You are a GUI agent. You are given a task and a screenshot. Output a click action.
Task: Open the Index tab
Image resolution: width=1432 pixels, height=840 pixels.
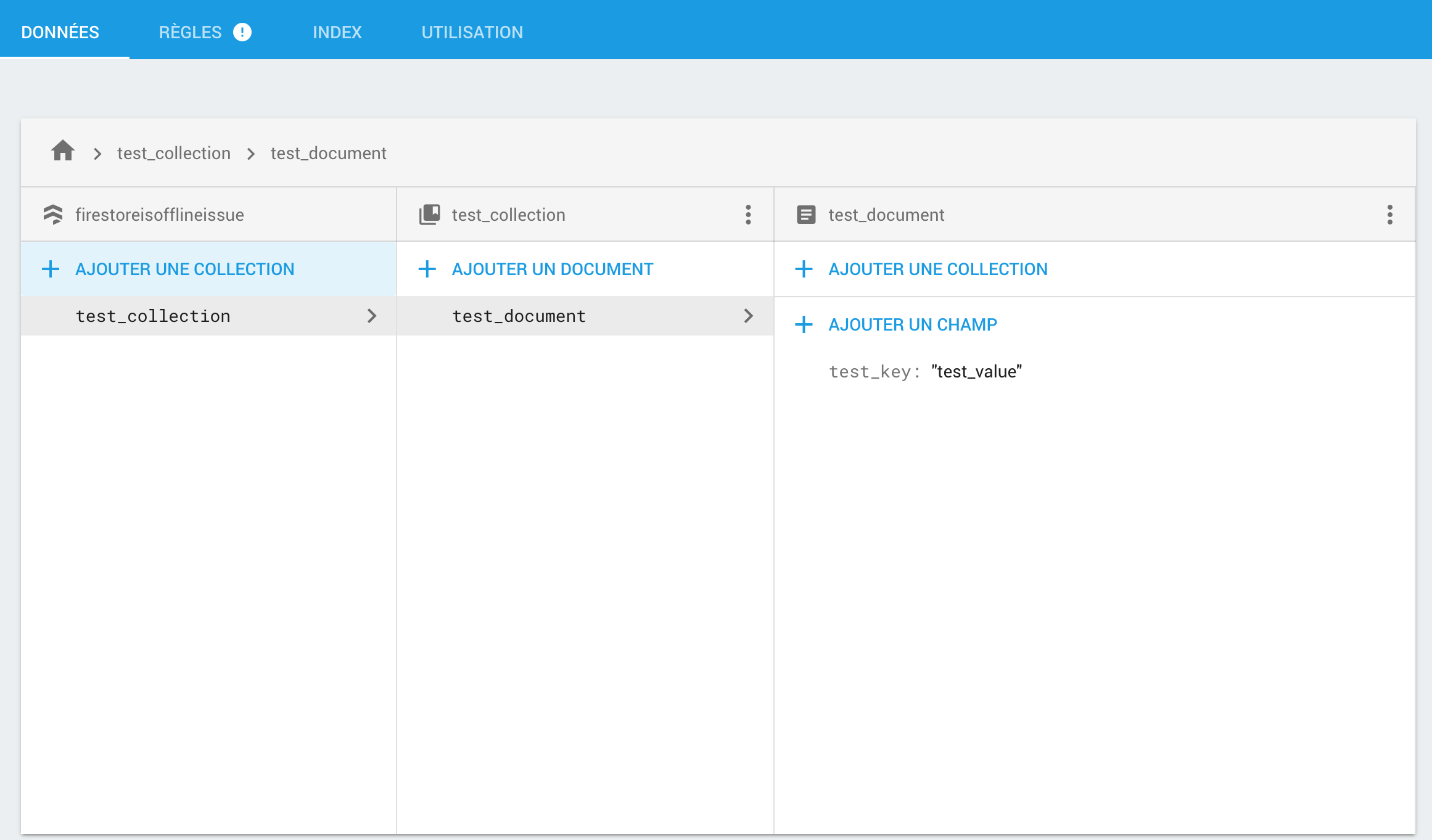tap(337, 32)
